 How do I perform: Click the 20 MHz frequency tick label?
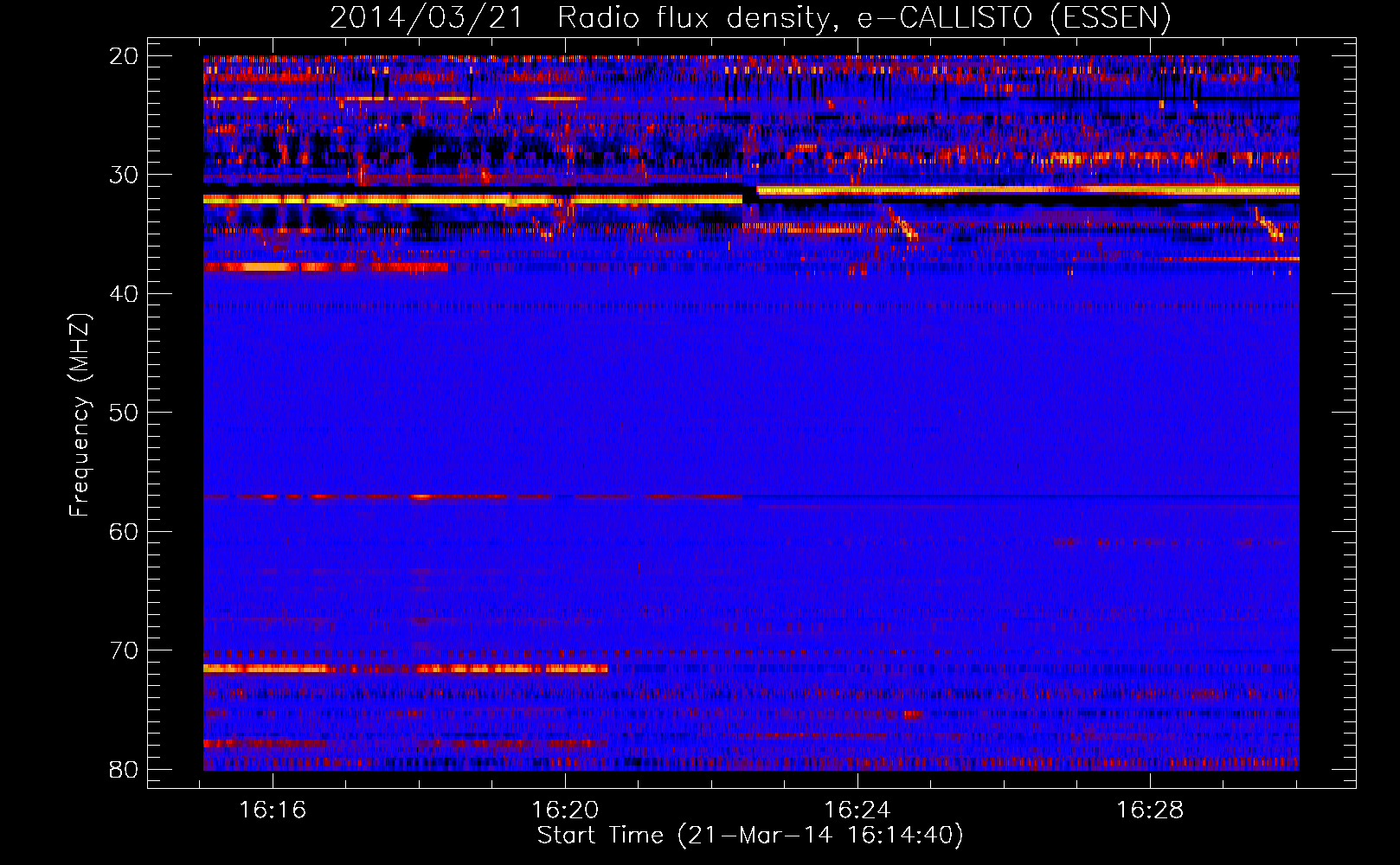click(x=124, y=56)
